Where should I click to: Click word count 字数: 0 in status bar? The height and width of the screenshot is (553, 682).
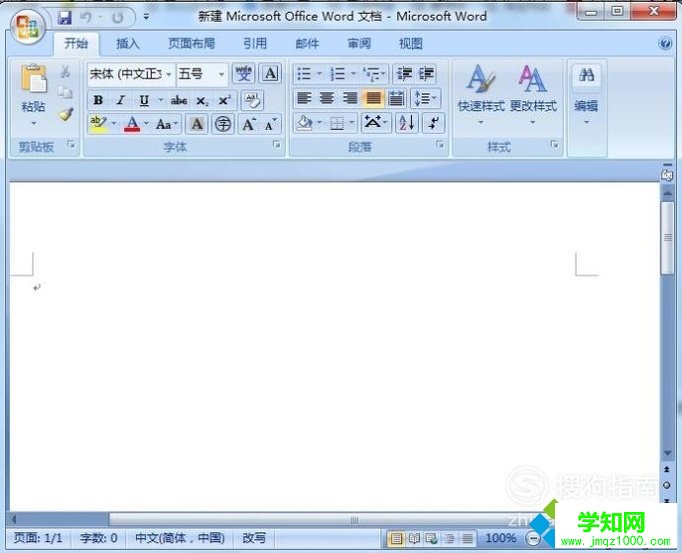(x=99, y=538)
